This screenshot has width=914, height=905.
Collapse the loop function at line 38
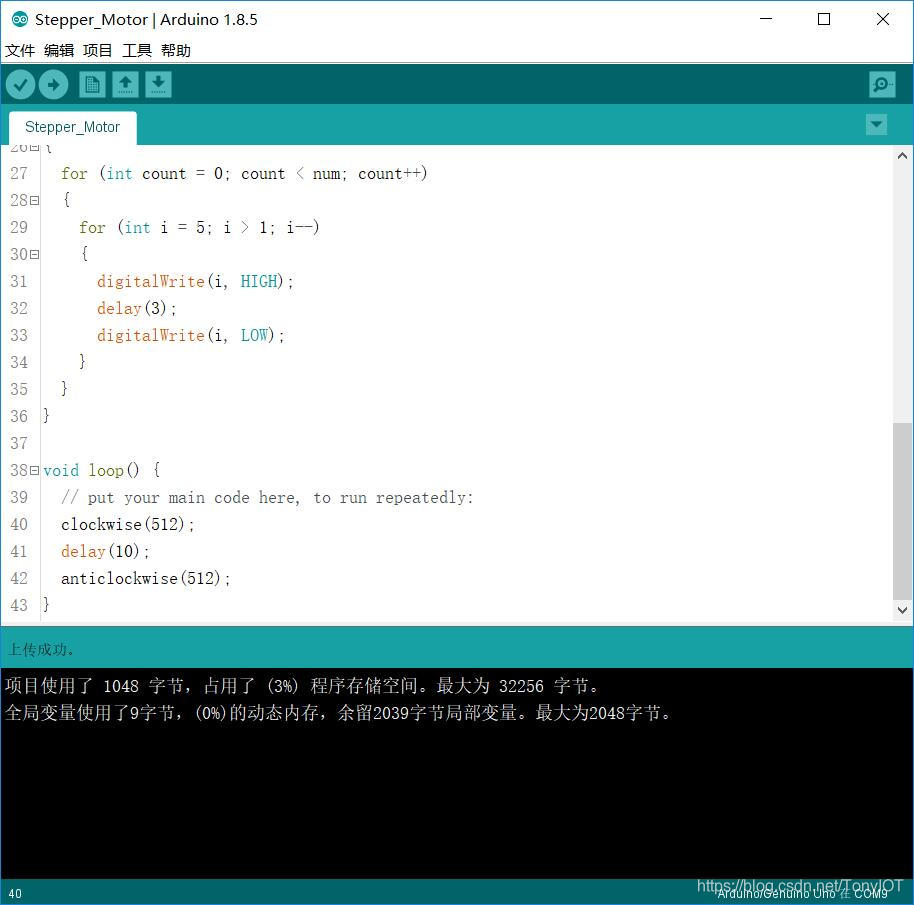tap(34, 470)
